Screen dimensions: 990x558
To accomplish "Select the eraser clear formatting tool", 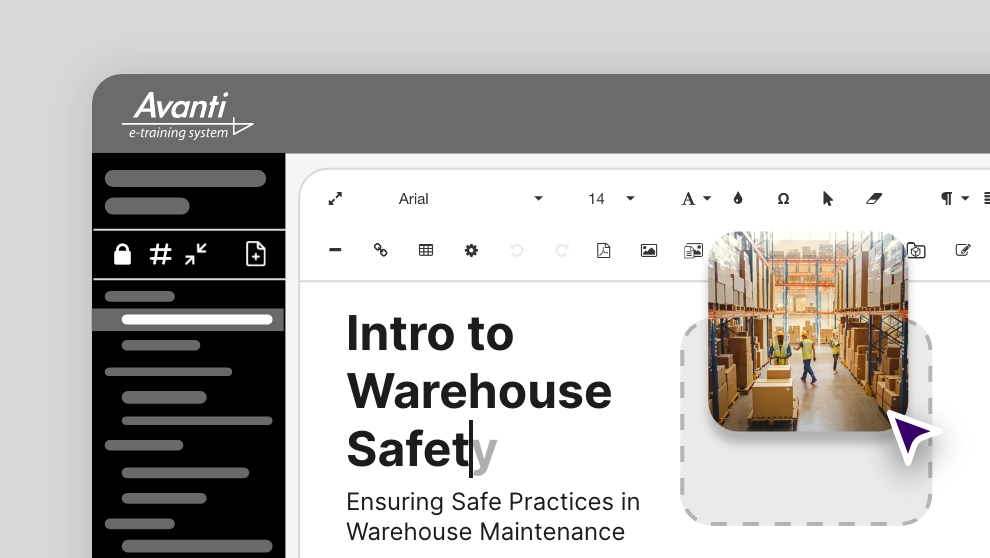I will coord(874,199).
